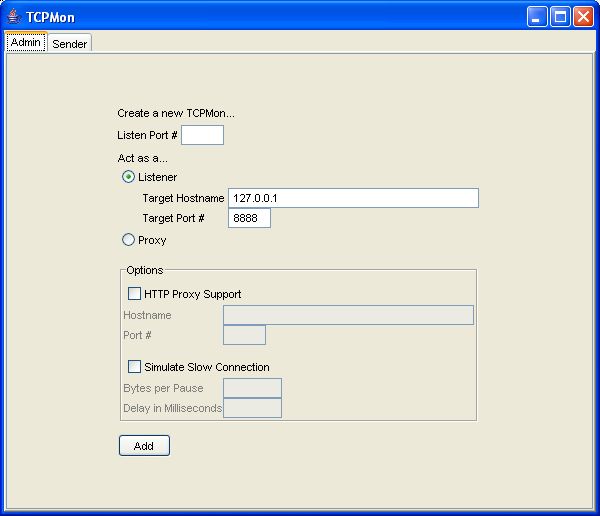This screenshot has width=600, height=516.
Task: Click the Listen Port # field
Action: tap(202, 135)
